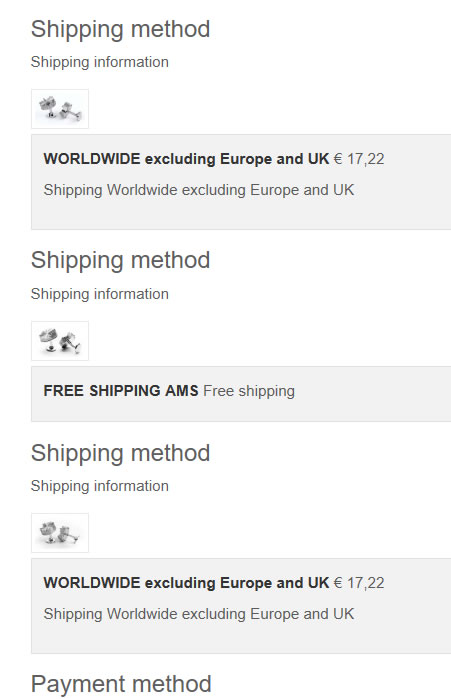Select the FREE SHIPPING AMS option title
Image resolution: width=451 pixels, height=699 pixels.
tap(121, 391)
